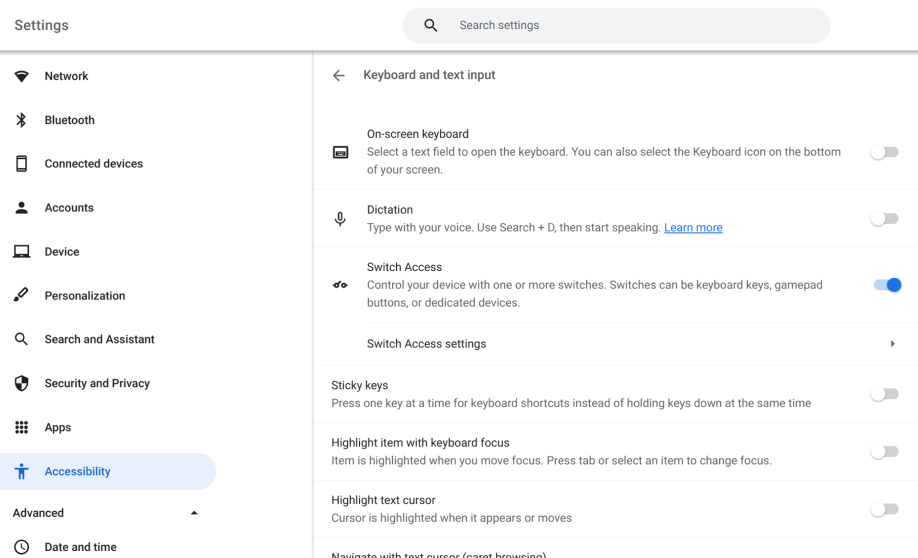Disable the Switch Access toggle
The width and height of the screenshot is (918, 558).
pyautogui.click(x=888, y=285)
